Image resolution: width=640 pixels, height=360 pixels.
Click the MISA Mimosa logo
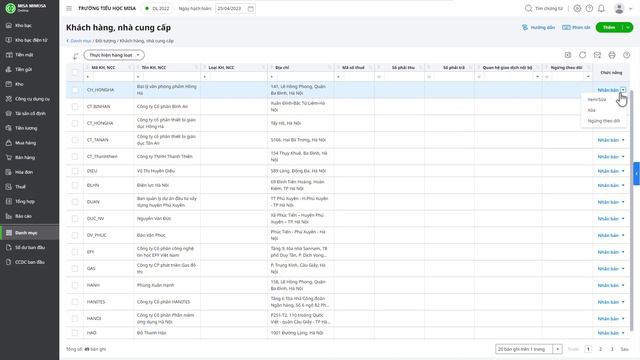coord(26,8)
